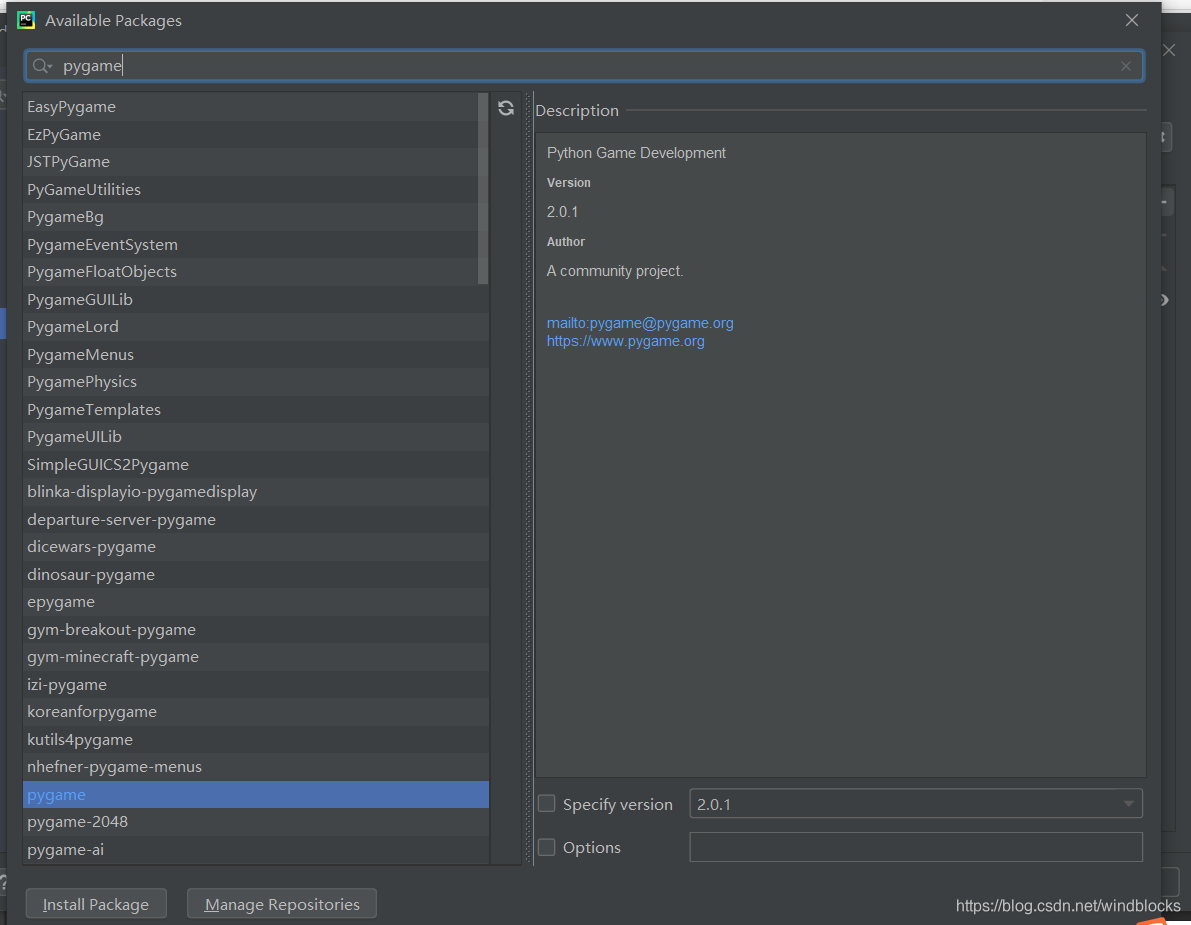Viewport: 1191px width, 925px height.
Task: Close the Available Packages dialog
Action: click(1132, 21)
